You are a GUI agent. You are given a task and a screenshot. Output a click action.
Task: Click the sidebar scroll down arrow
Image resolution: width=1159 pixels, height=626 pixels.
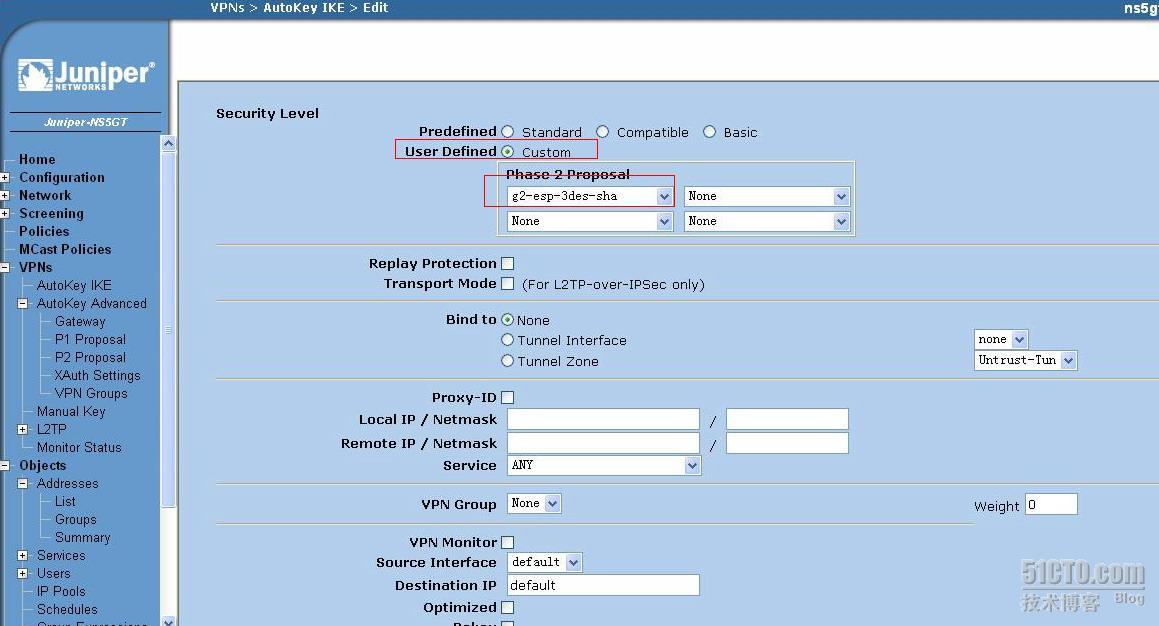click(169, 621)
